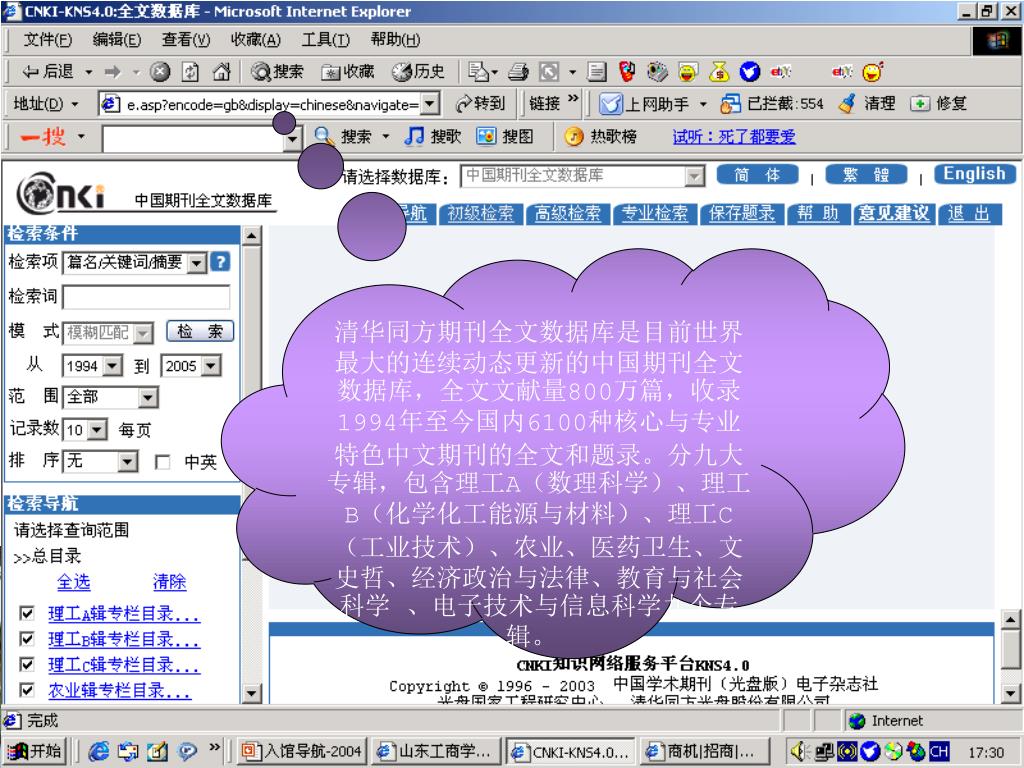Click into 检索词 input field

[146, 296]
